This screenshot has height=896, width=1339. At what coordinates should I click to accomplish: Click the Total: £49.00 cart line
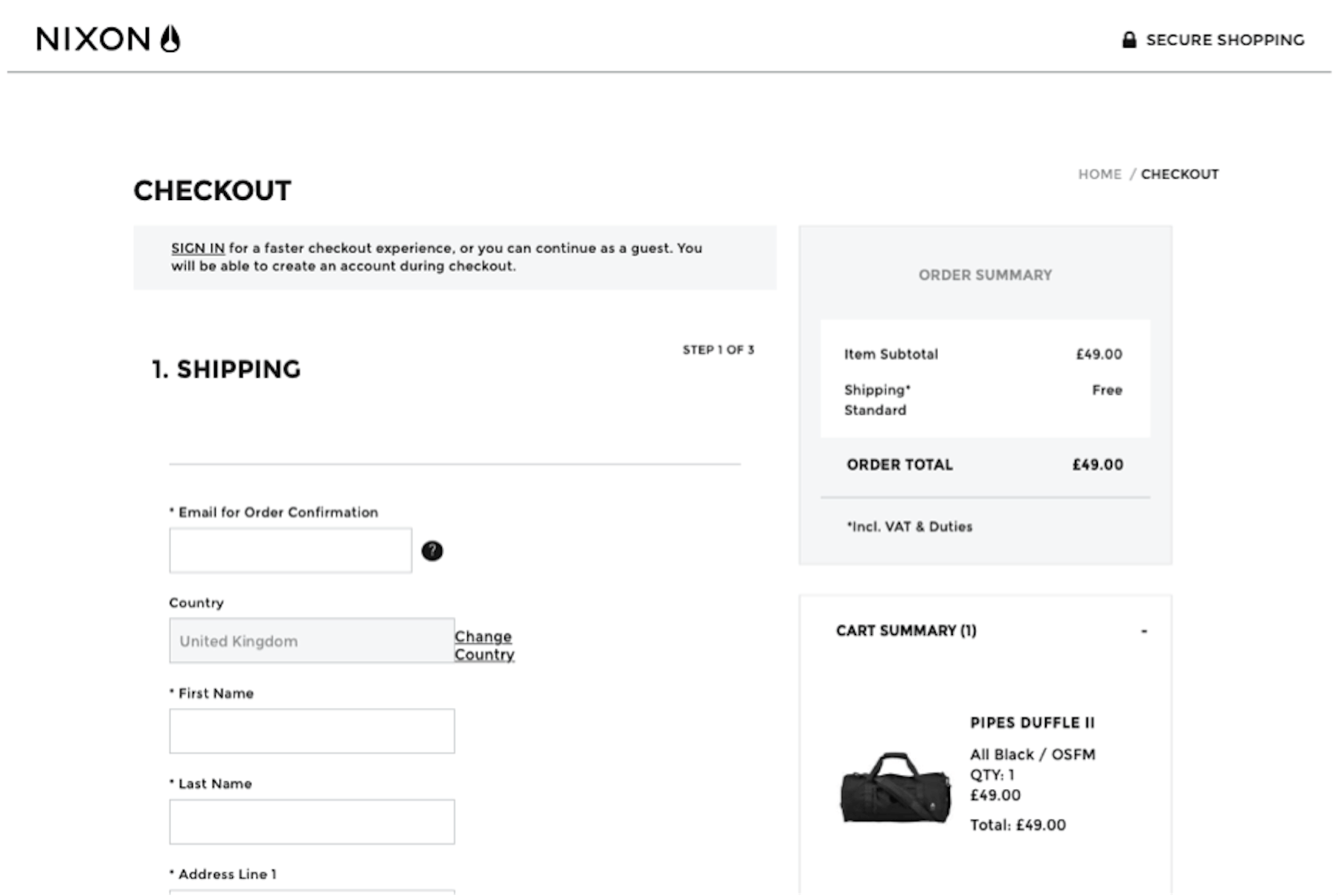click(x=1018, y=825)
